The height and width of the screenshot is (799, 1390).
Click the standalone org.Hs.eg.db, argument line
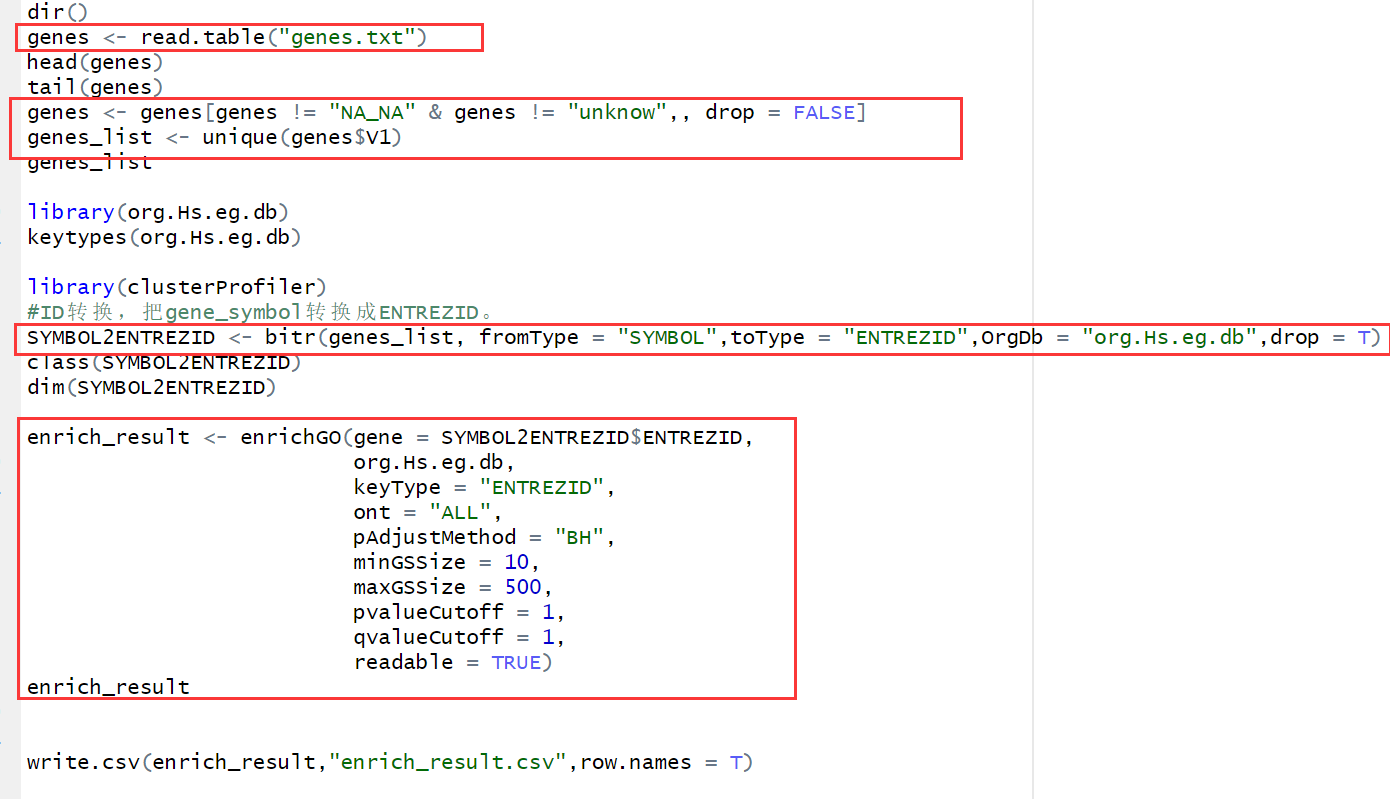point(434,462)
